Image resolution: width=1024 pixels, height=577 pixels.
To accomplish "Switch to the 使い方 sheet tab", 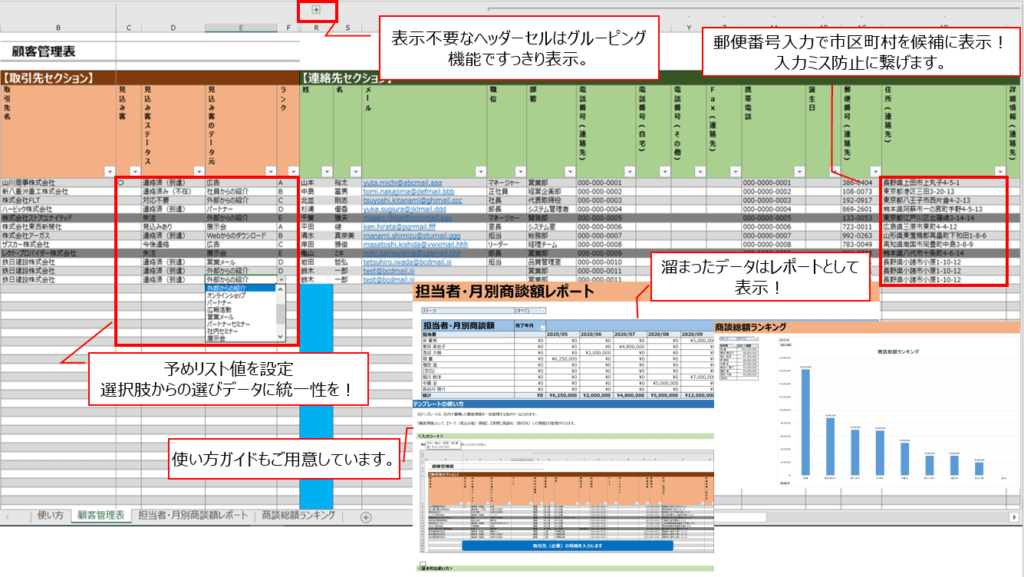I will [50, 516].
